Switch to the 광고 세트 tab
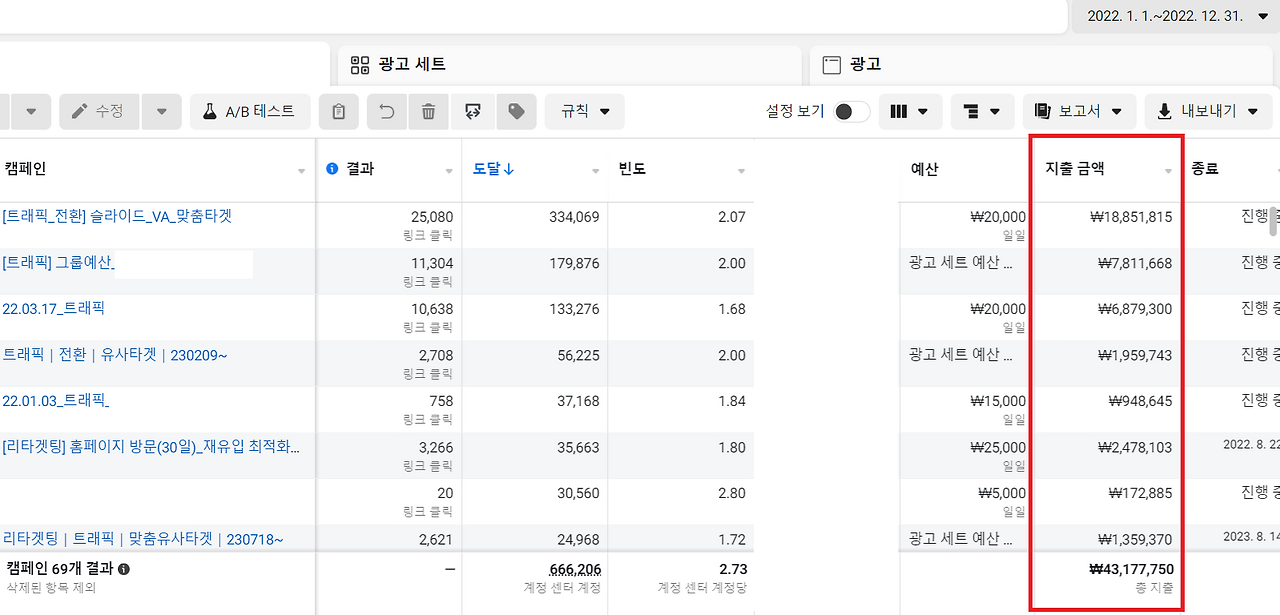 tap(569, 65)
